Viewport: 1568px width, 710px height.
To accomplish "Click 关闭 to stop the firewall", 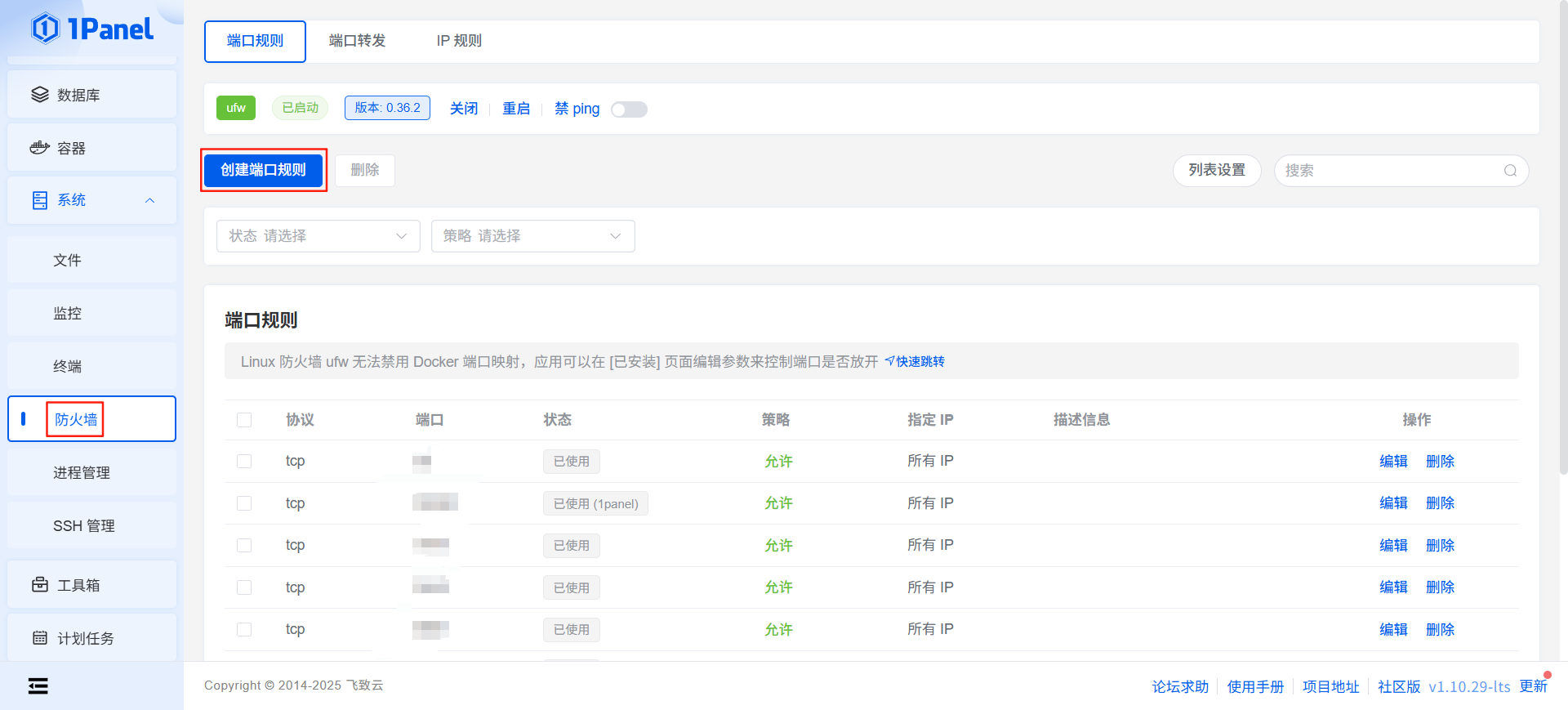I will click(464, 109).
